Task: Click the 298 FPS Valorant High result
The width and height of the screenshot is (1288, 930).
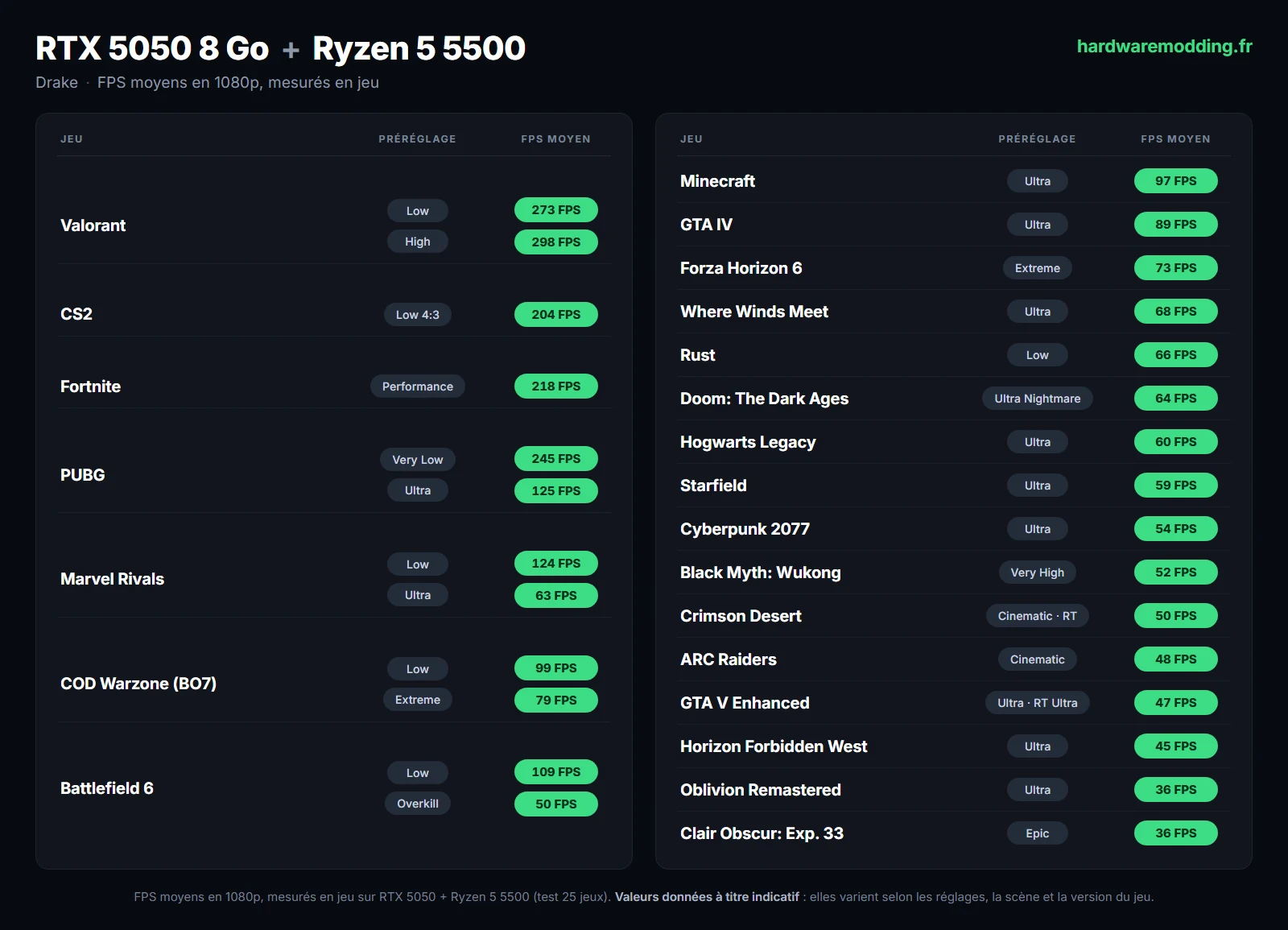Action: 556,242
